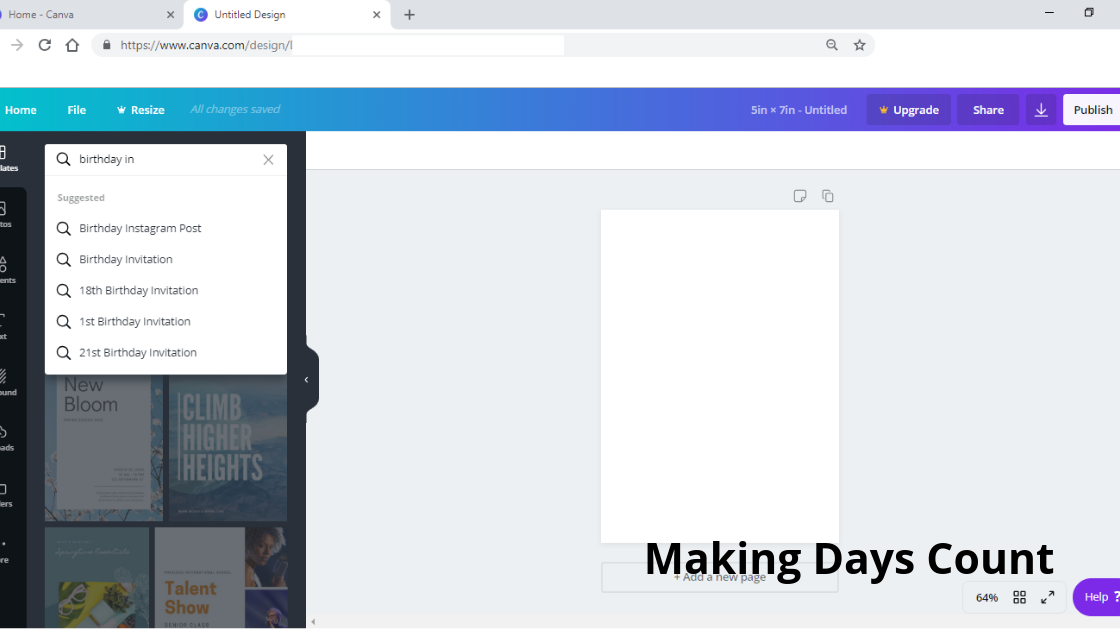Open the Elements sidebar tab

(x=6, y=270)
